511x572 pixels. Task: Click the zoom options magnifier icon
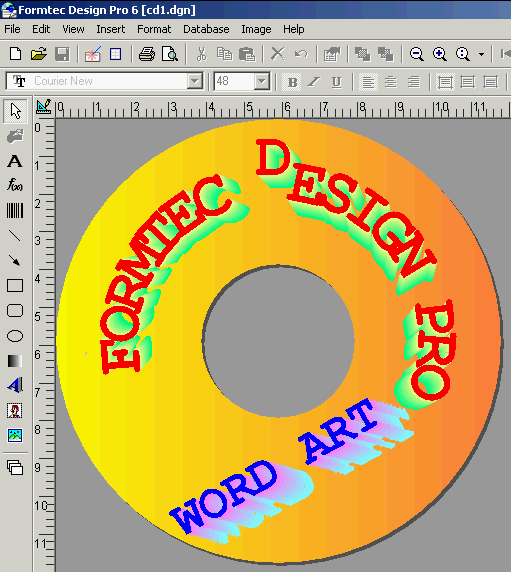click(463, 54)
